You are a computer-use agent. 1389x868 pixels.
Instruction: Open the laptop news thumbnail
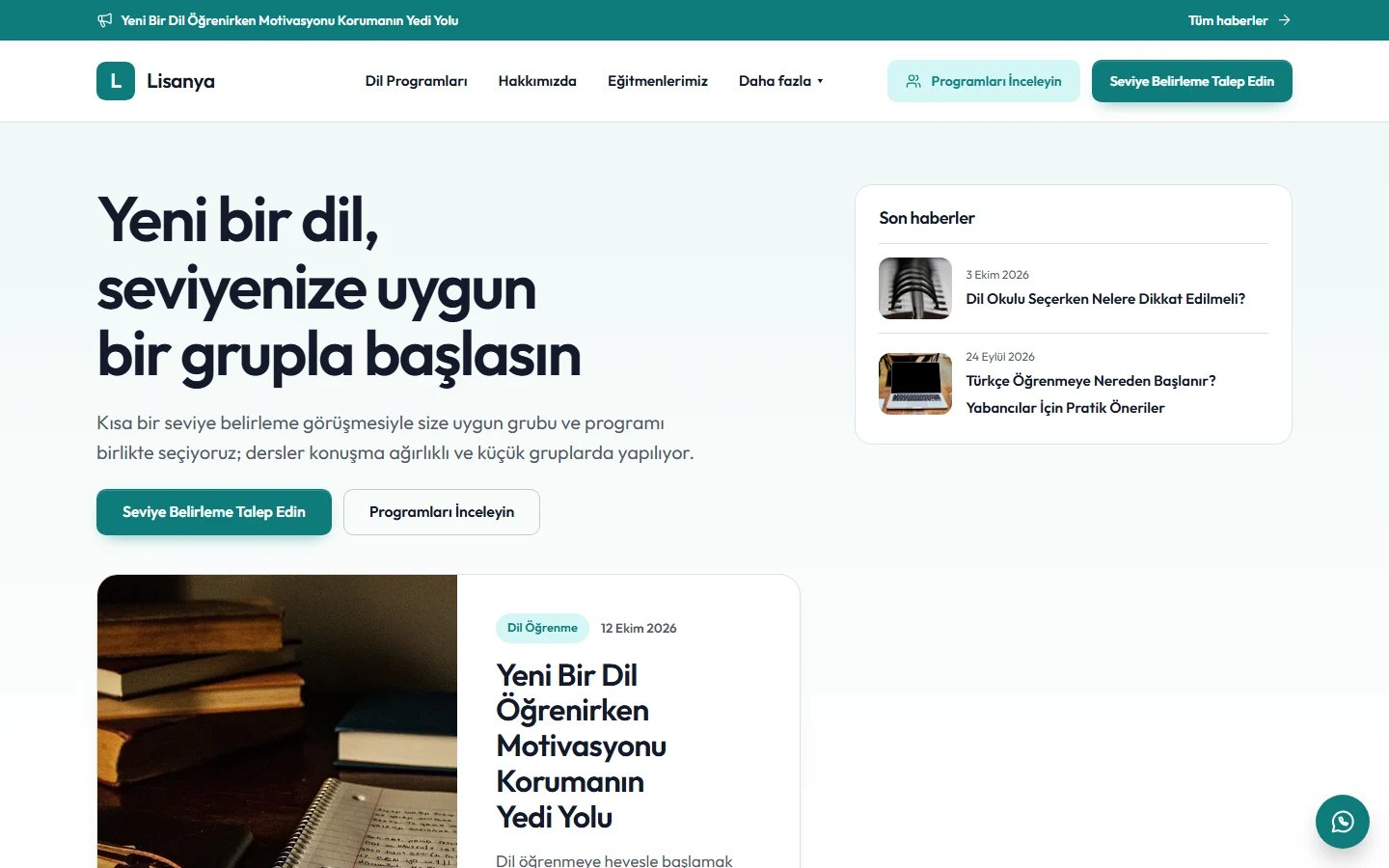tap(915, 384)
